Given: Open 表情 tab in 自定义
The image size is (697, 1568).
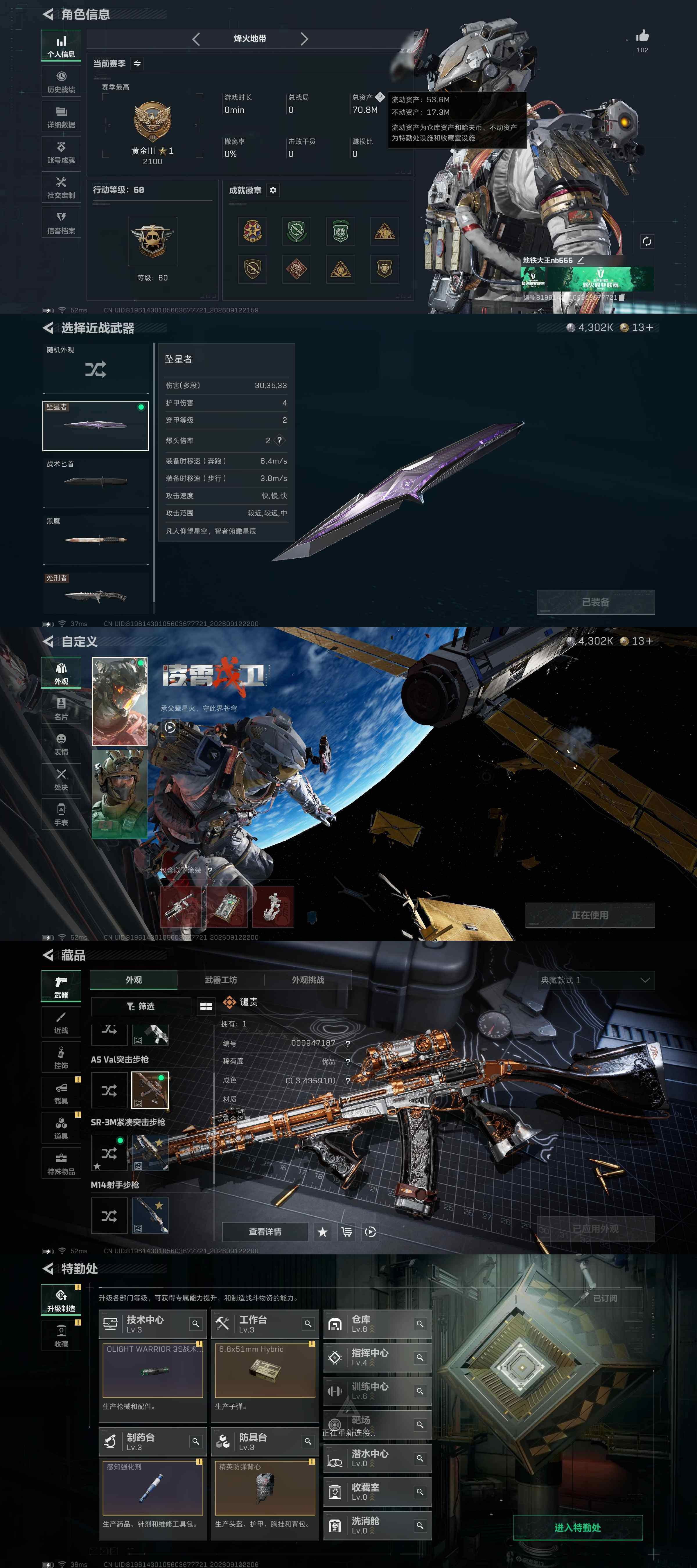Looking at the screenshot, I should (61, 745).
